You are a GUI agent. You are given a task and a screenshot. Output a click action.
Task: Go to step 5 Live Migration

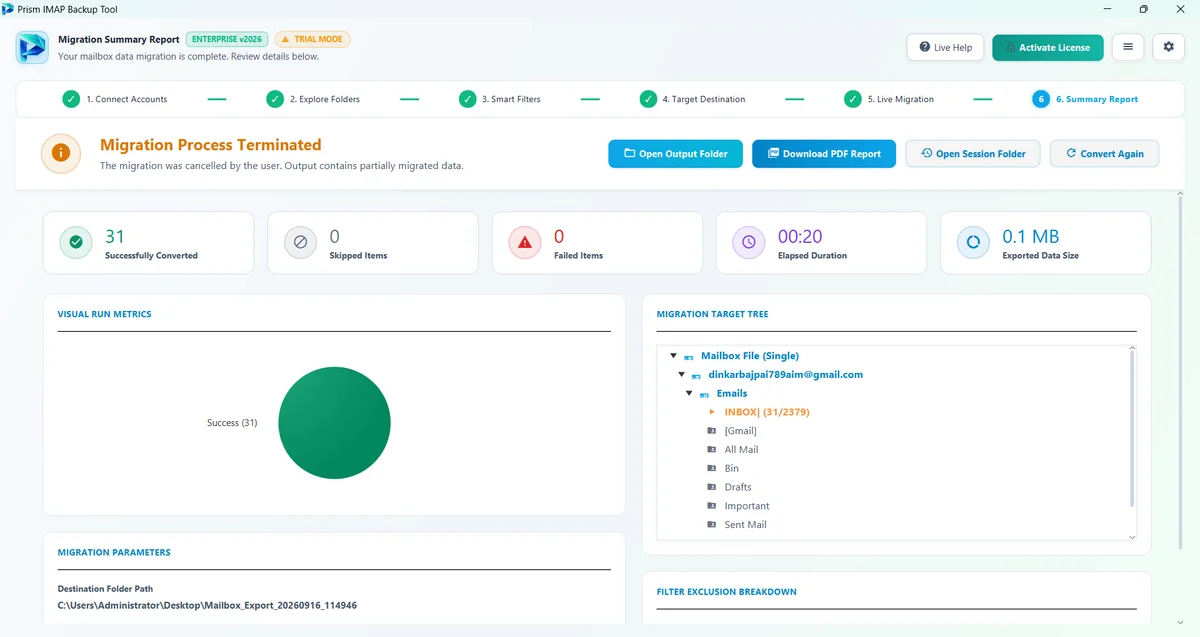pos(889,99)
